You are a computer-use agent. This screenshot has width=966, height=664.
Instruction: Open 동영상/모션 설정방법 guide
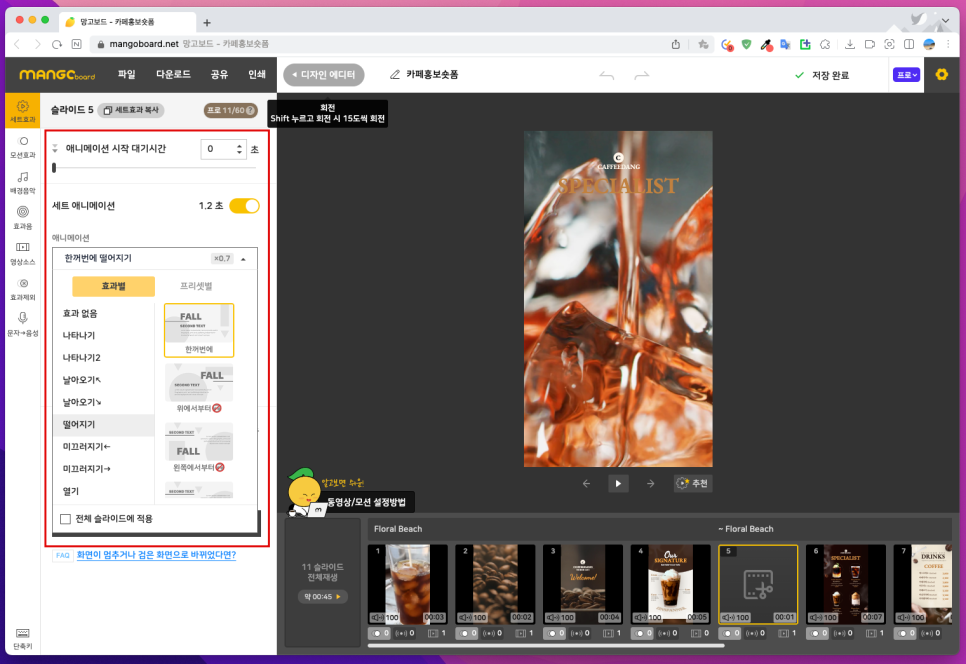367,503
